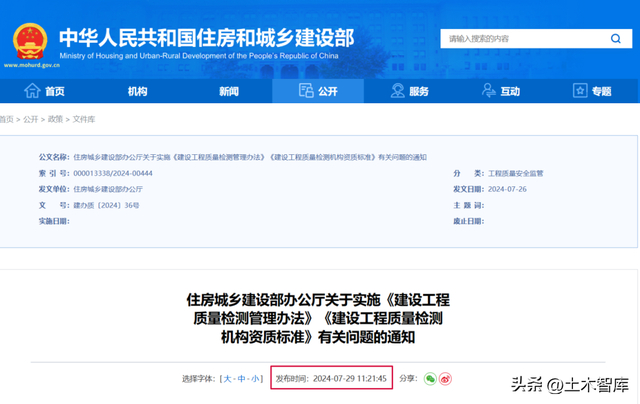
Task: Click the search magnifier icon
Action: pos(616,39)
